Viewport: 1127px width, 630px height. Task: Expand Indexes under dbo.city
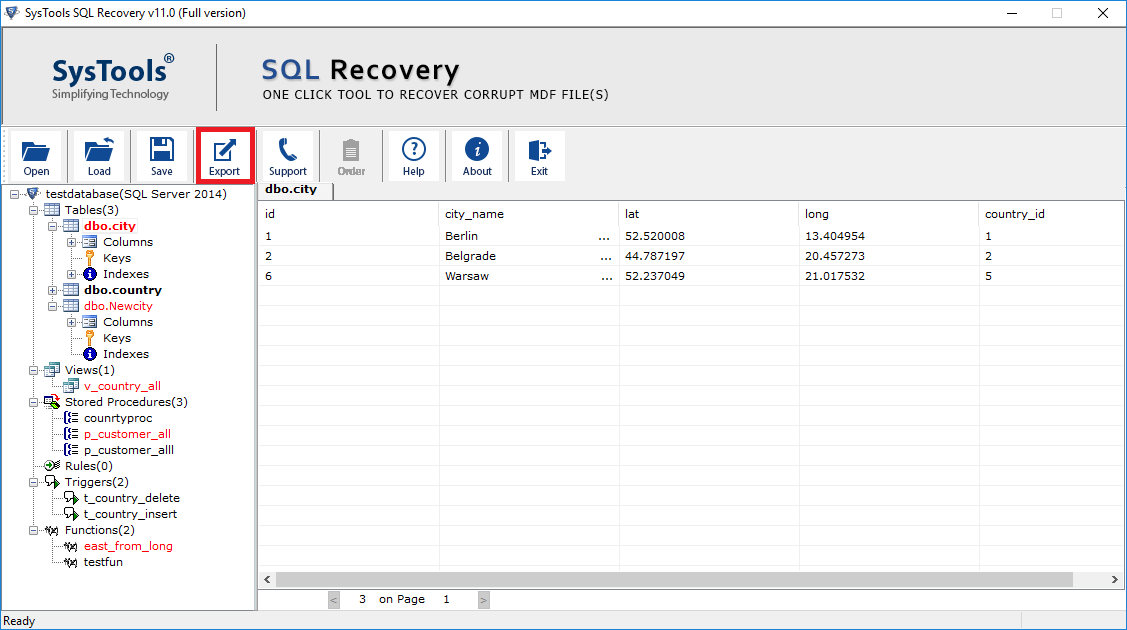pyautogui.click(x=71, y=274)
